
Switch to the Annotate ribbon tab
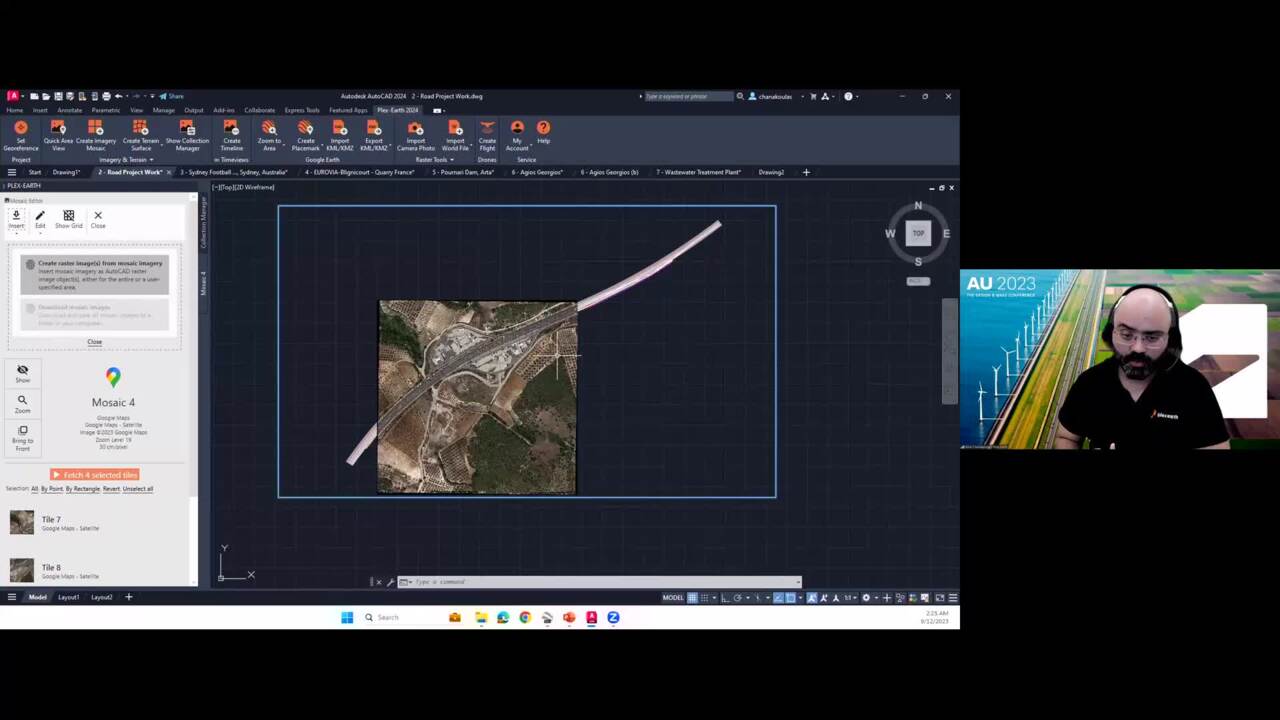point(69,110)
